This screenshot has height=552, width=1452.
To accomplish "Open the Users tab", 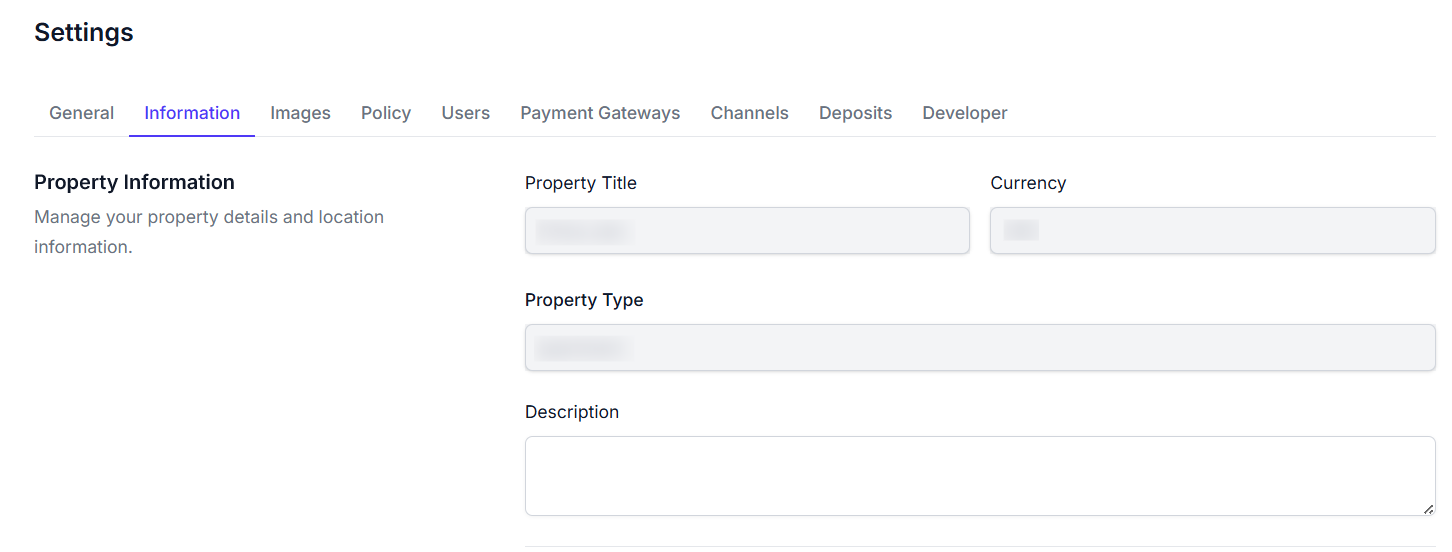I will 465,113.
